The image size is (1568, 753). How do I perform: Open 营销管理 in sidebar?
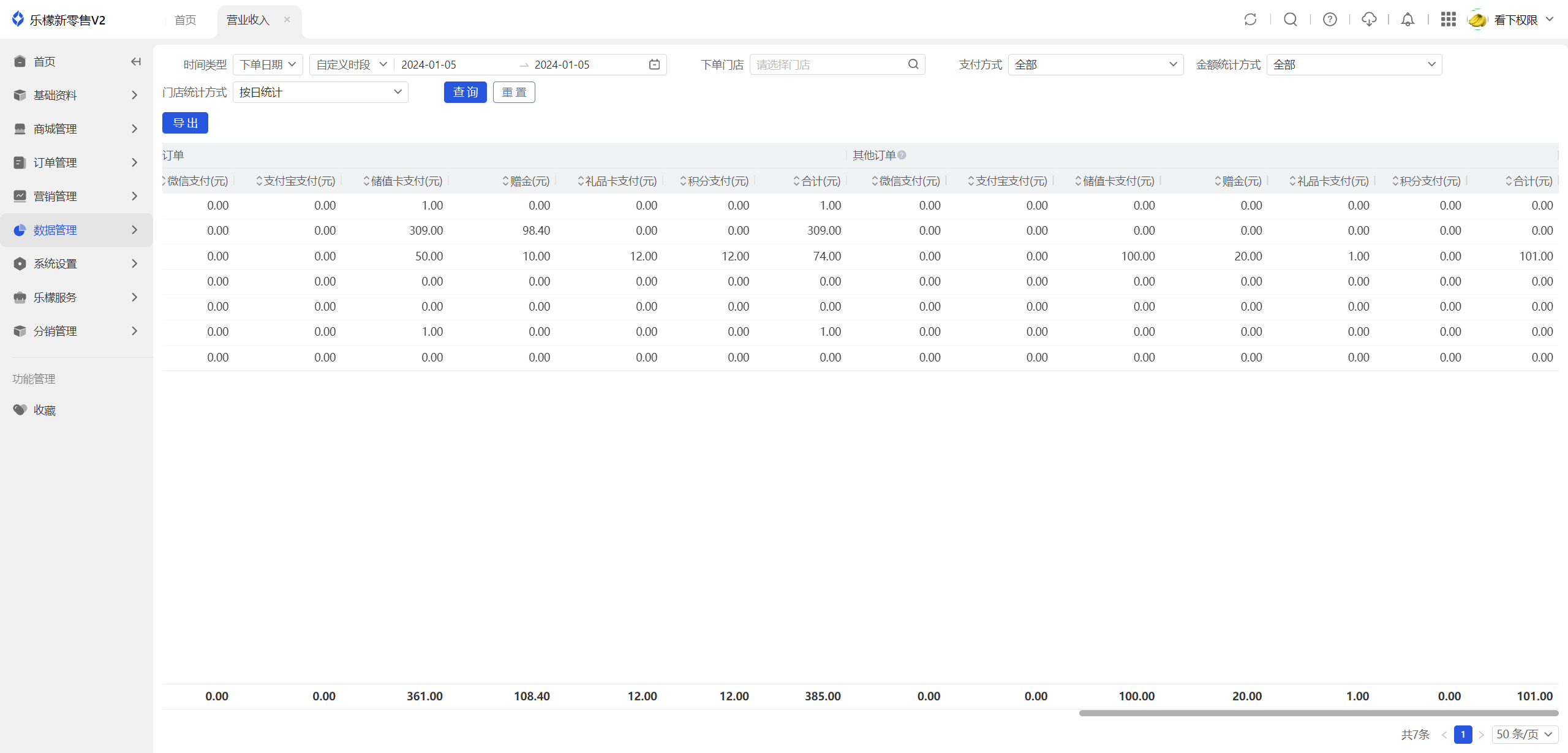click(x=77, y=196)
